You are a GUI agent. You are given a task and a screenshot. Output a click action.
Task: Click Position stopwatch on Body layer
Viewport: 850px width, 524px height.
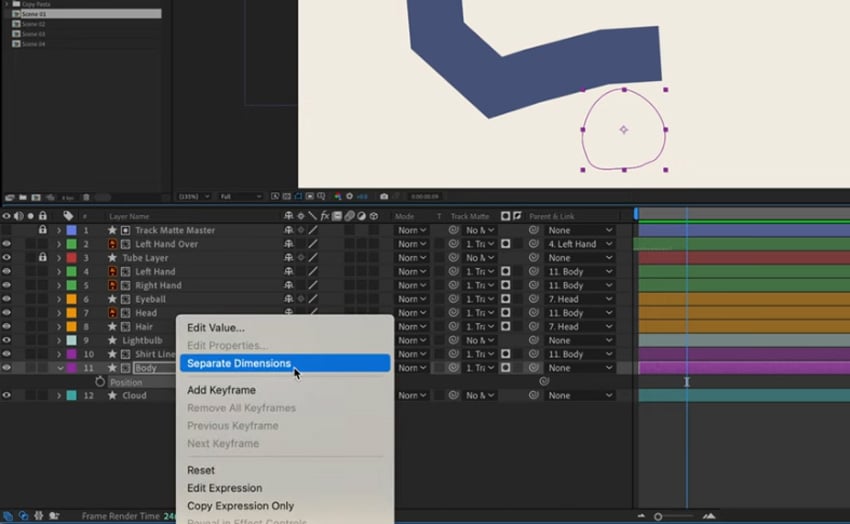click(100, 381)
